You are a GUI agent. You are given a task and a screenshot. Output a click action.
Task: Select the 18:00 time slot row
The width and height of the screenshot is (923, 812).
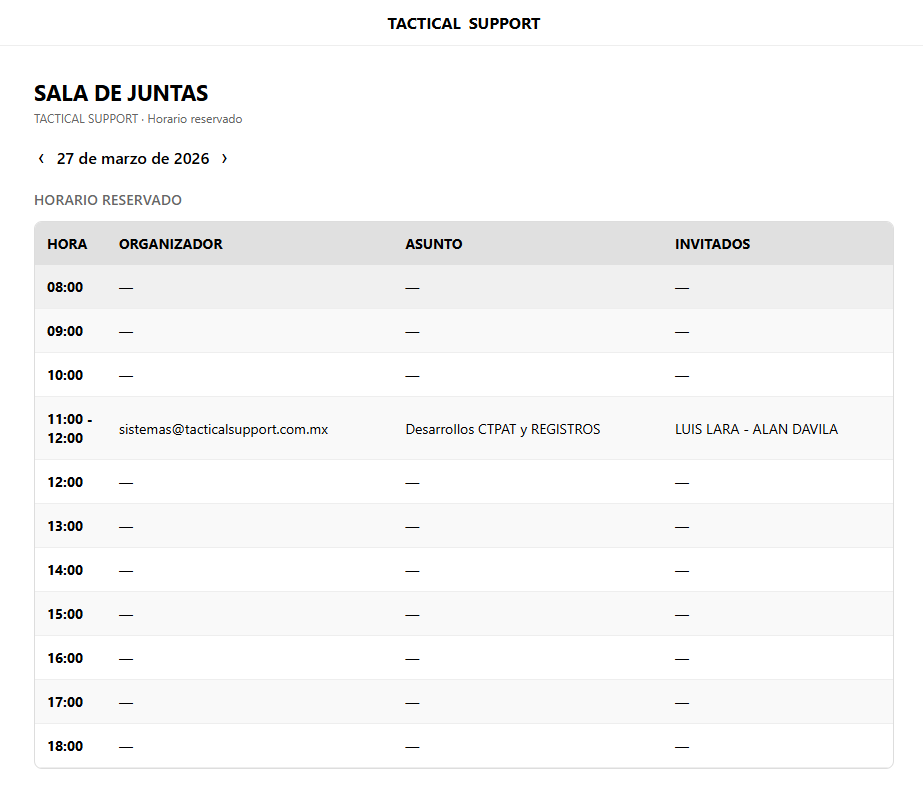[x=464, y=746]
